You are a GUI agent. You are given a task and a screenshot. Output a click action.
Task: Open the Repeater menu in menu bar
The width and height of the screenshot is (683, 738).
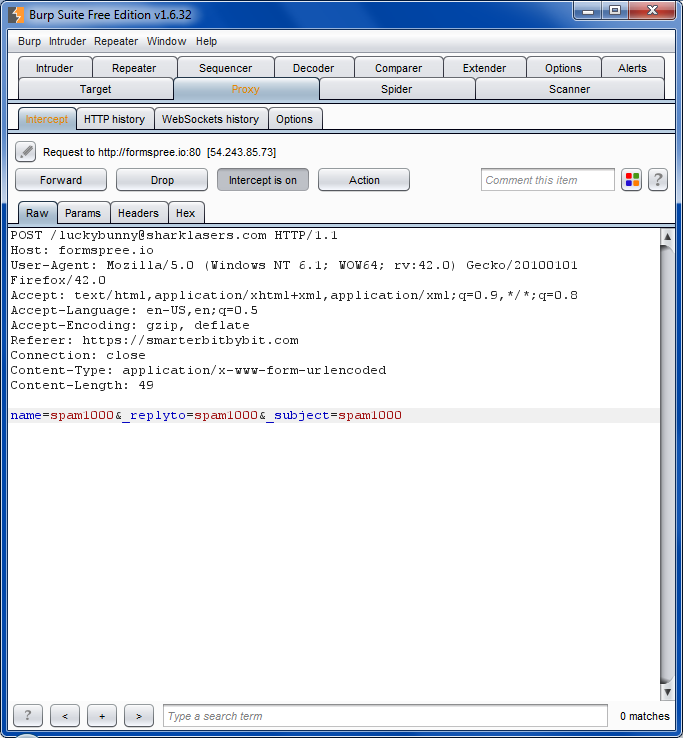pos(116,41)
